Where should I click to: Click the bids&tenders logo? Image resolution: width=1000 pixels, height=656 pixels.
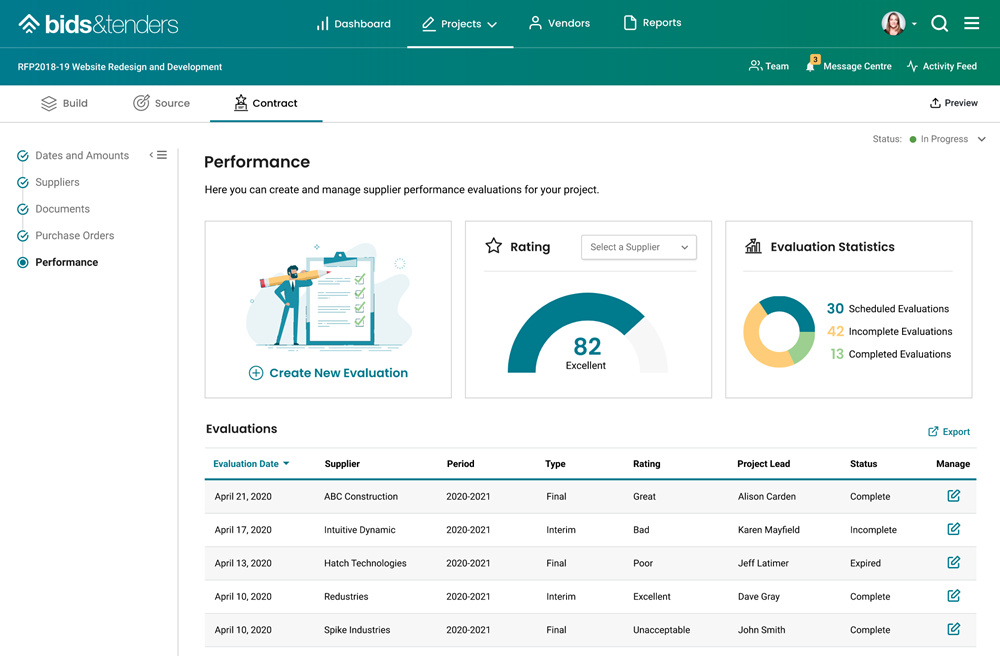point(98,24)
